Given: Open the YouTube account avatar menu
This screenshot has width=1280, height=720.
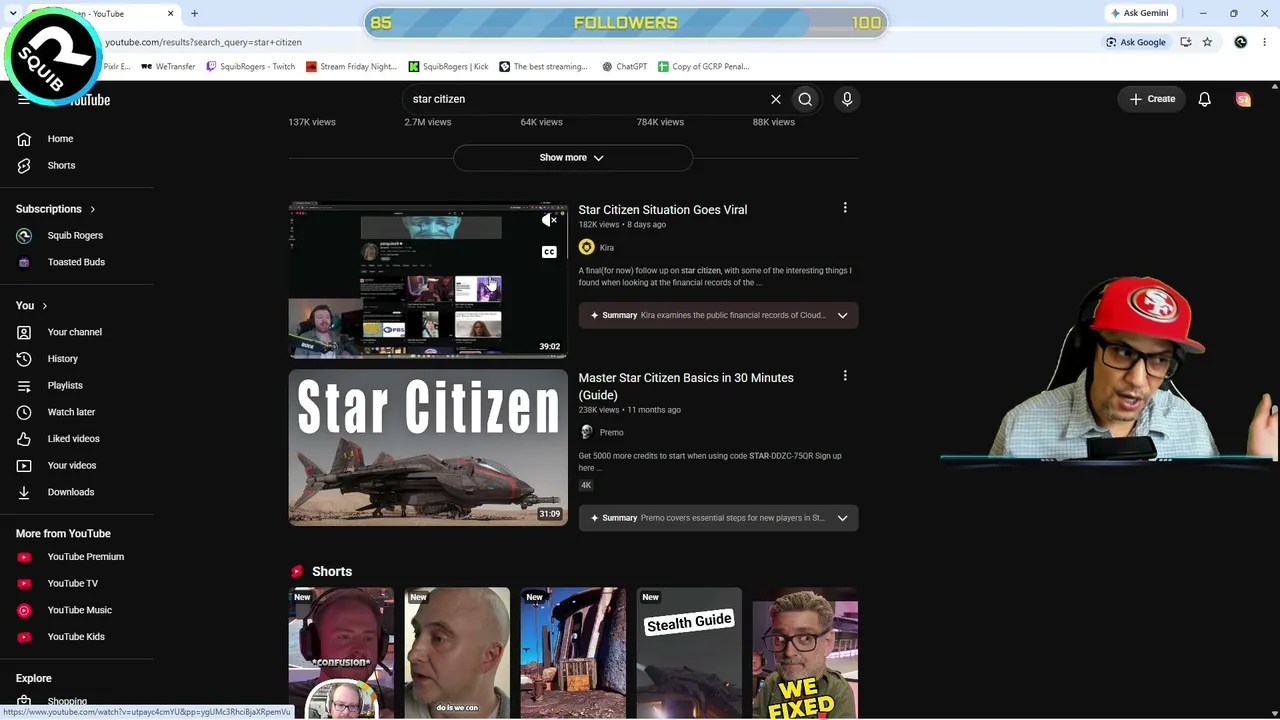Looking at the screenshot, I should [1243, 99].
